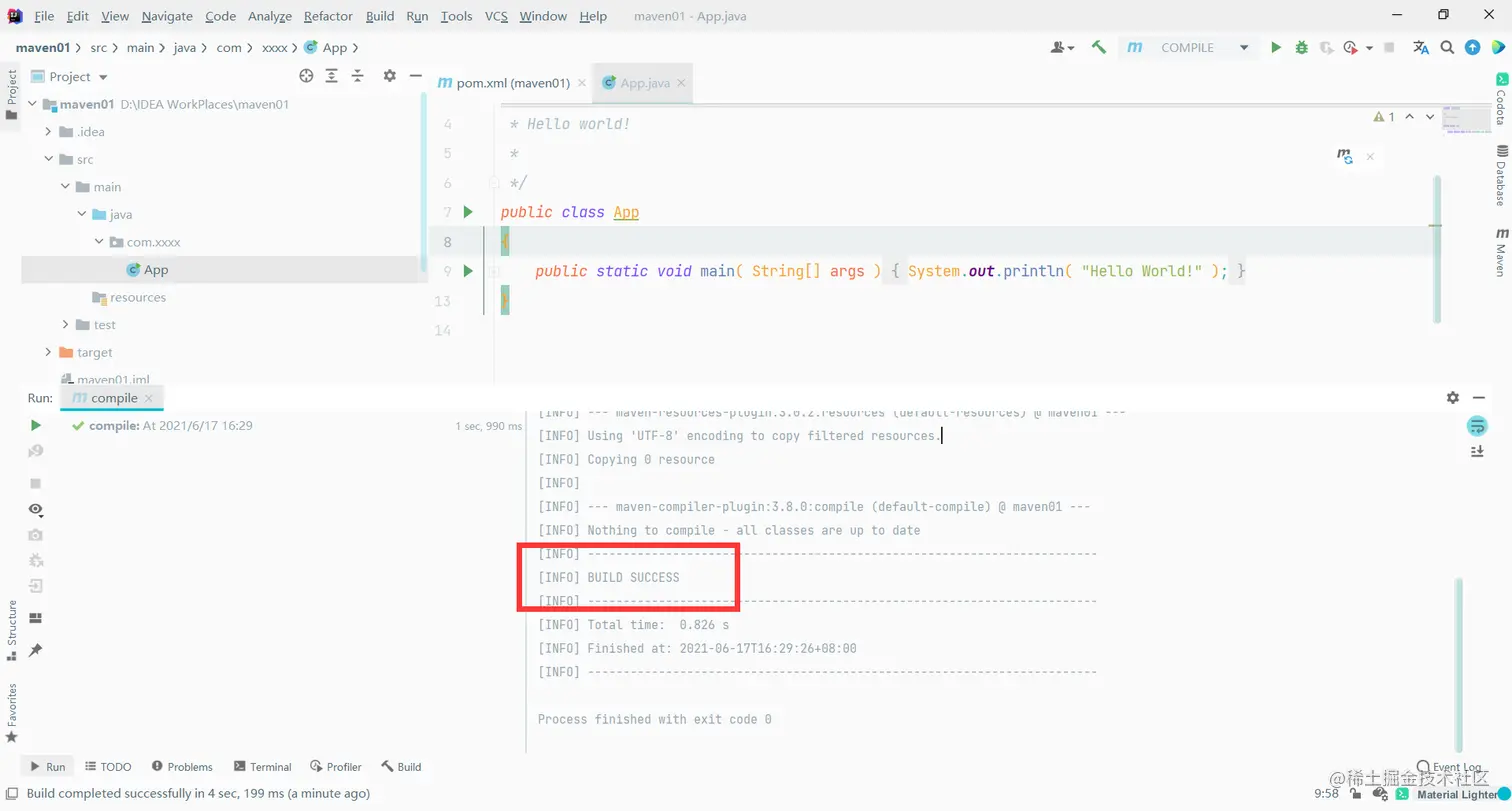Screen dimensions: 1512x811
Task: Expand the test folder
Action: (66, 325)
